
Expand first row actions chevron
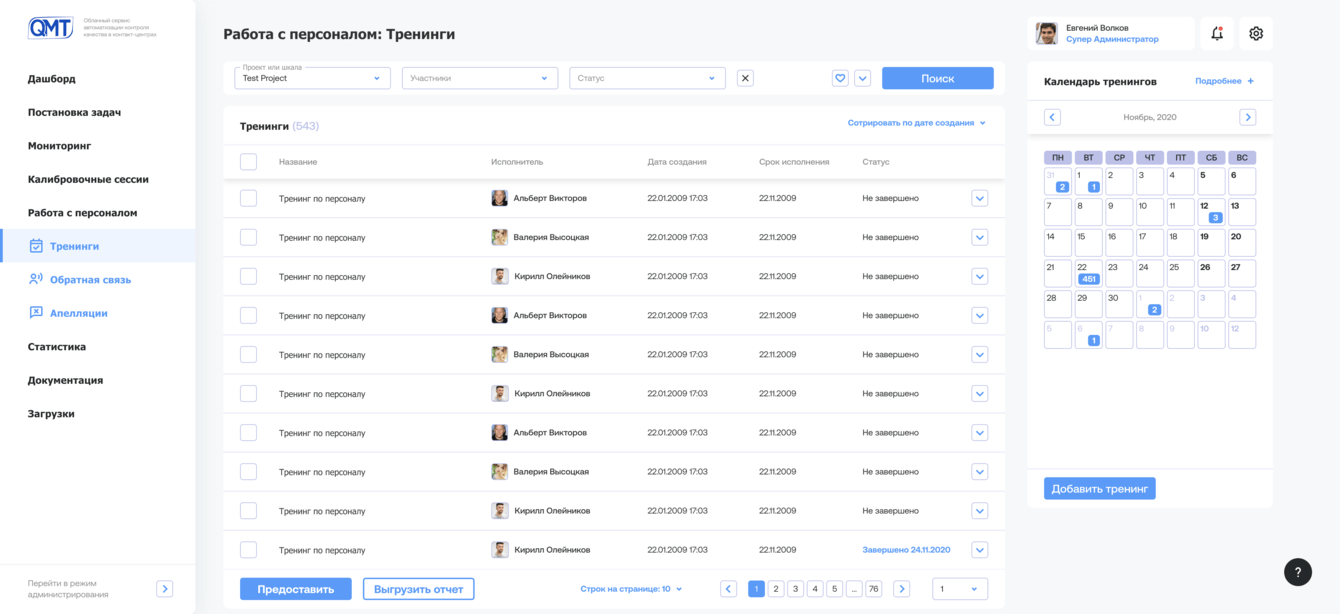[980, 198]
